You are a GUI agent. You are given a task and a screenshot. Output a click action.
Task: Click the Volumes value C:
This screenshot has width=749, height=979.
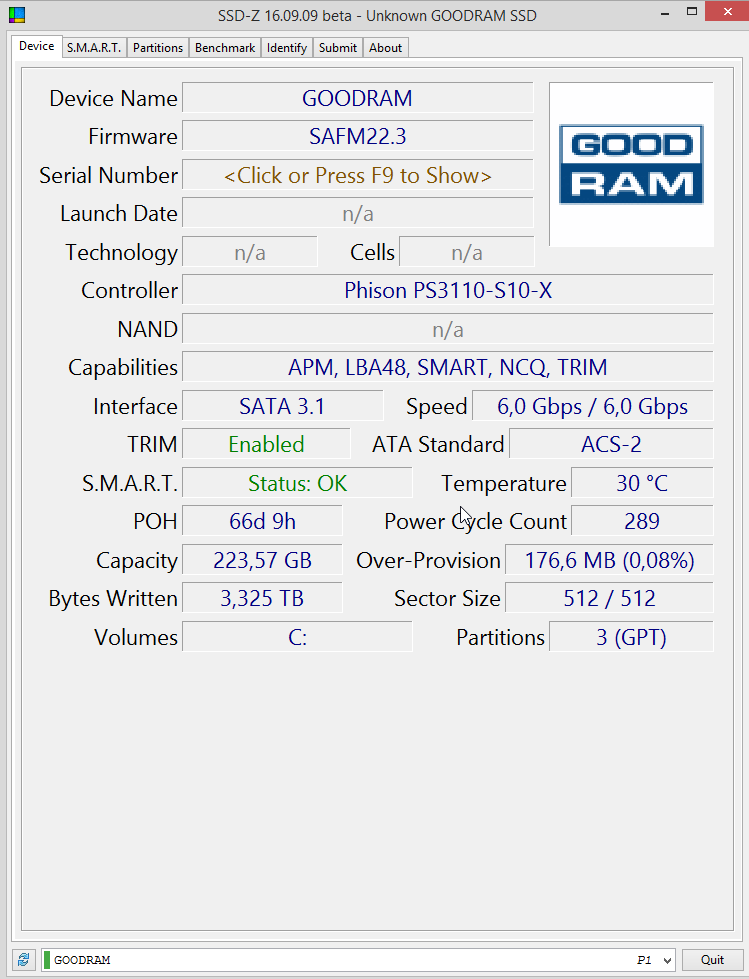point(297,637)
